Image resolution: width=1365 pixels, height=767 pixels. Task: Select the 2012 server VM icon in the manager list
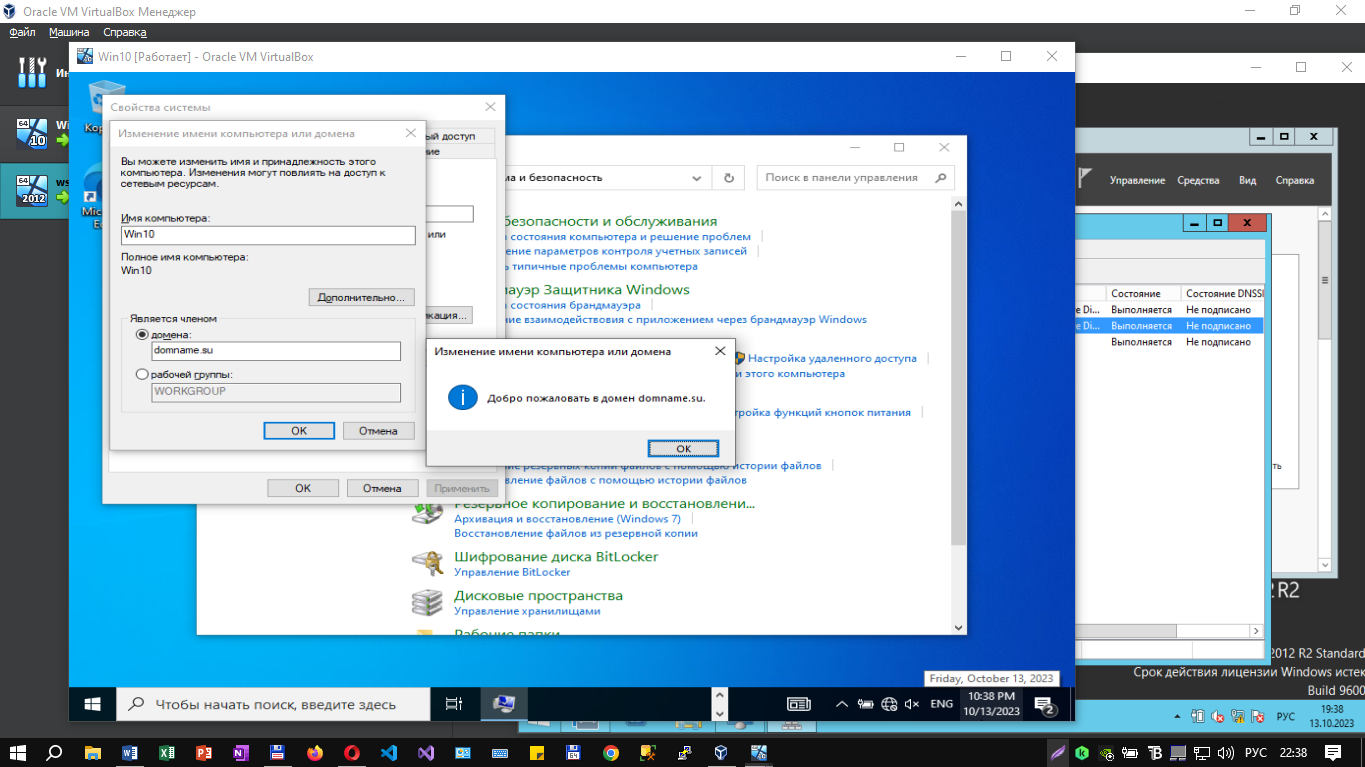(x=32, y=190)
